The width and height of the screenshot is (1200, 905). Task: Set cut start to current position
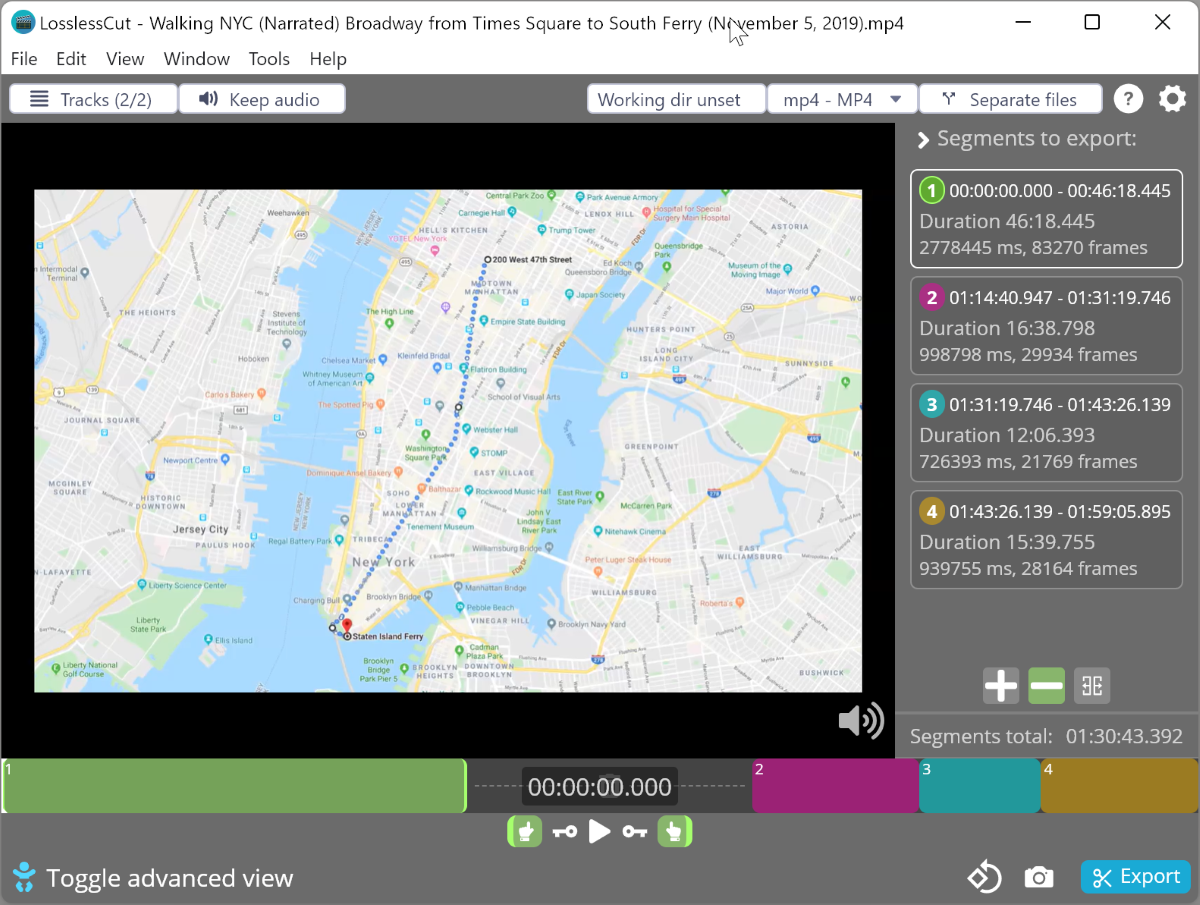tap(525, 831)
